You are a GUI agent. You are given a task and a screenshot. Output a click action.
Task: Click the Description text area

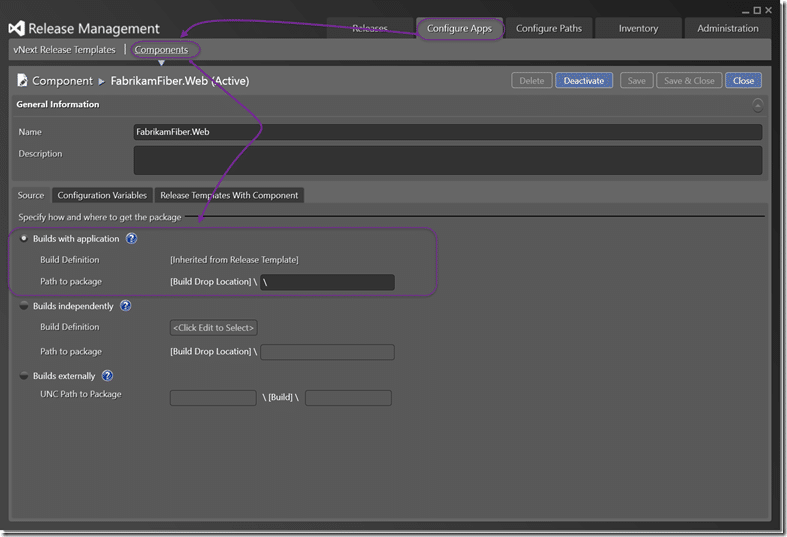448,161
